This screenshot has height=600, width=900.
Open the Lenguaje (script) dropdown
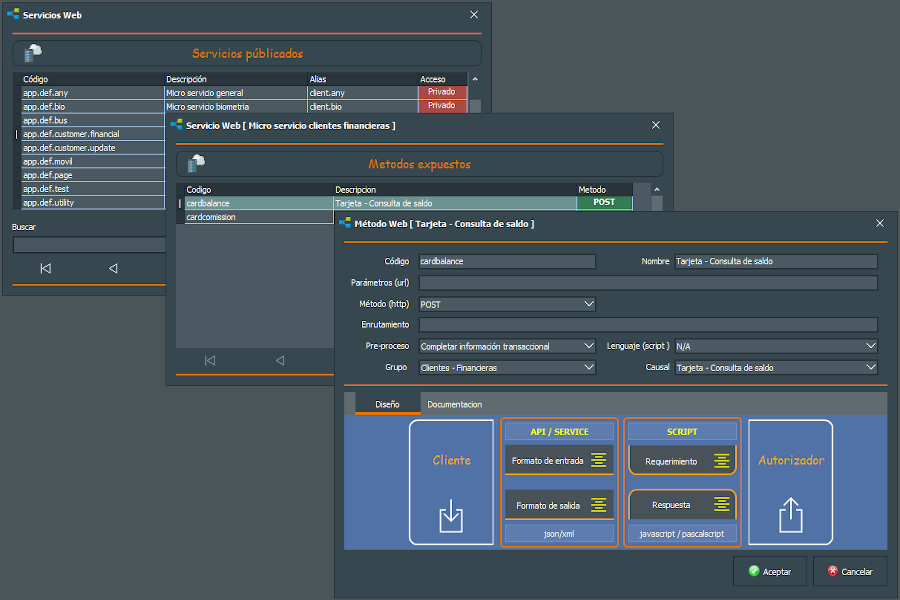pos(870,346)
